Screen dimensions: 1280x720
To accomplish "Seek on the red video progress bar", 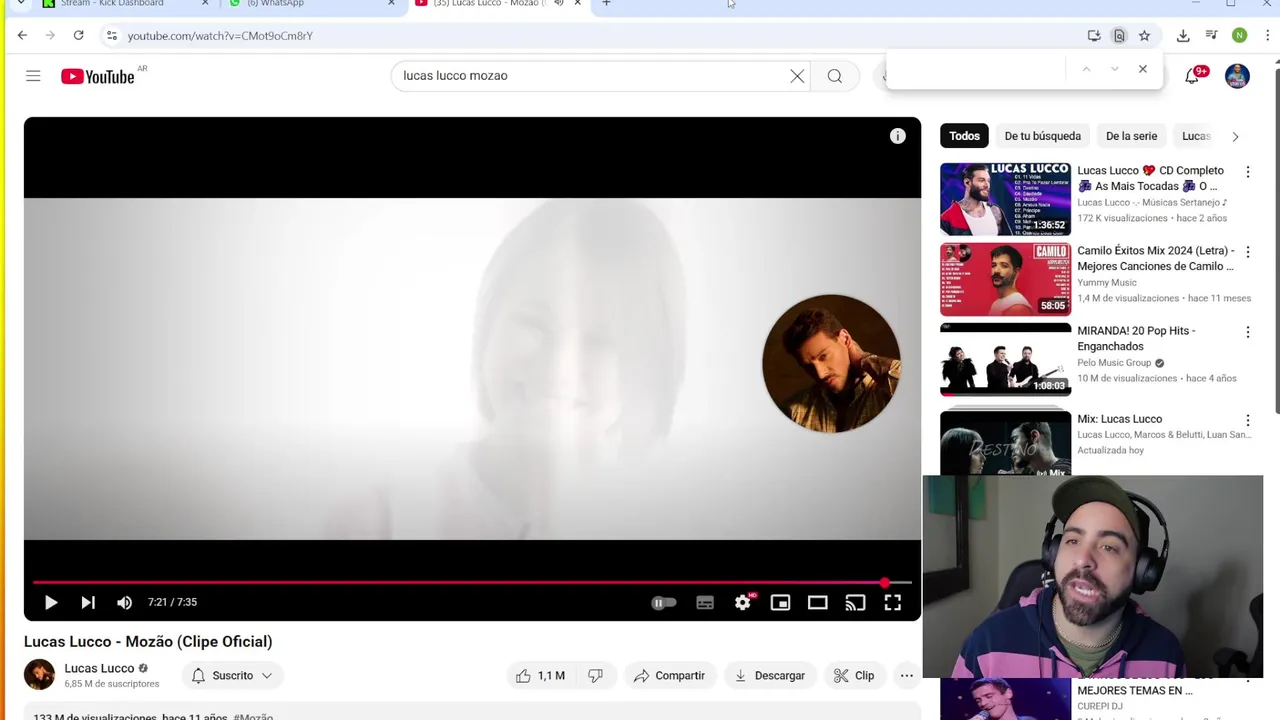I will click(472, 582).
